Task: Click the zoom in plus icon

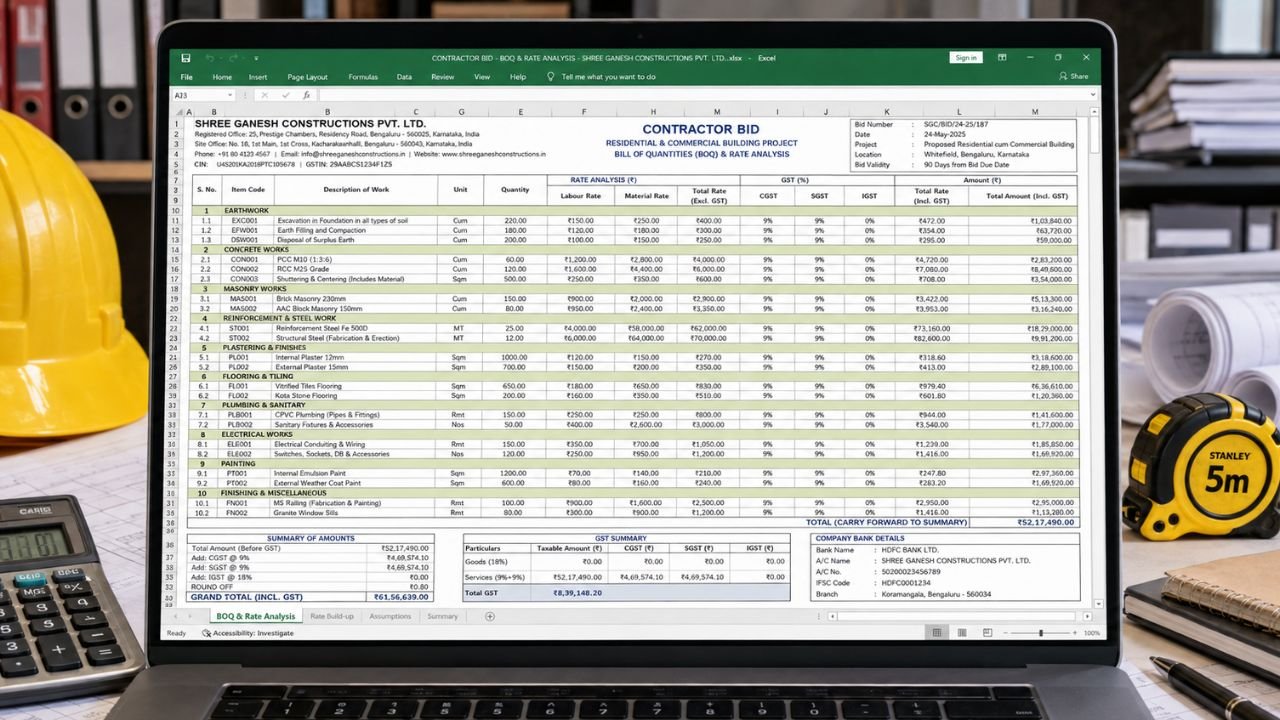Action: click(1076, 633)
